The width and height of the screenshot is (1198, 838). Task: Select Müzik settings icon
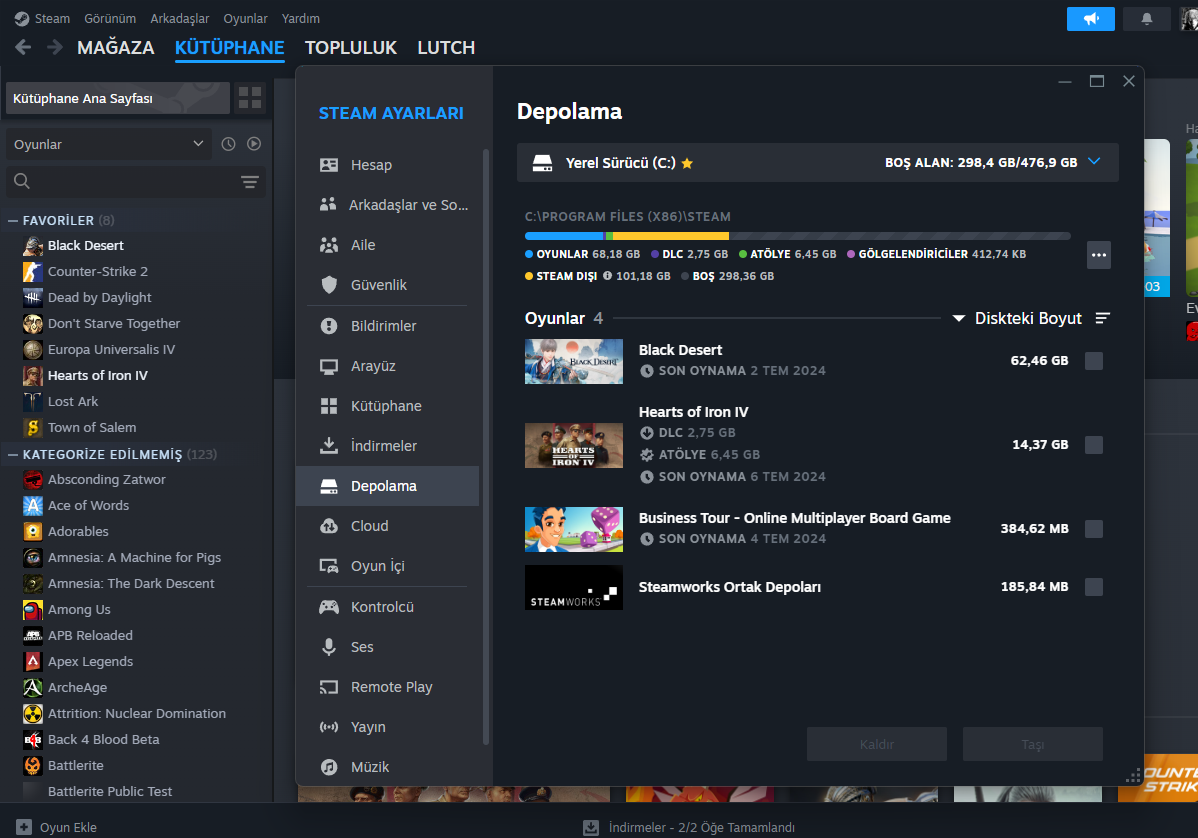[x=329, y=767]
